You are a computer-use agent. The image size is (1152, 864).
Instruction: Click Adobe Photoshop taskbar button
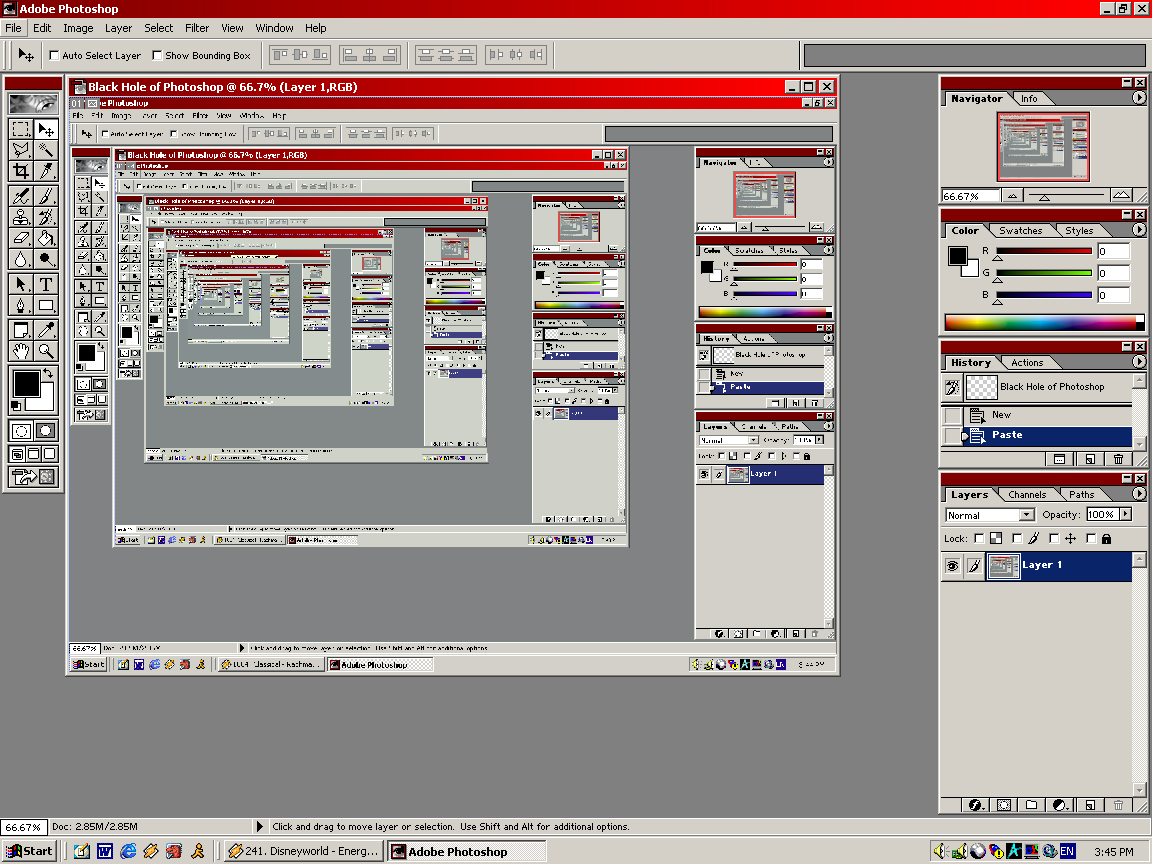click(x=467, y=852)
